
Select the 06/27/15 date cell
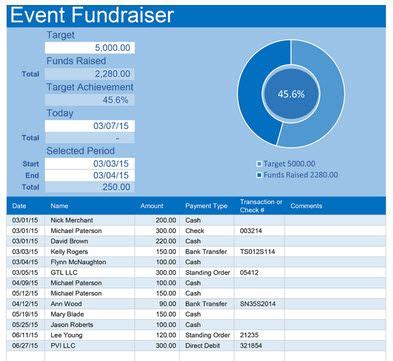coord(25,346)
